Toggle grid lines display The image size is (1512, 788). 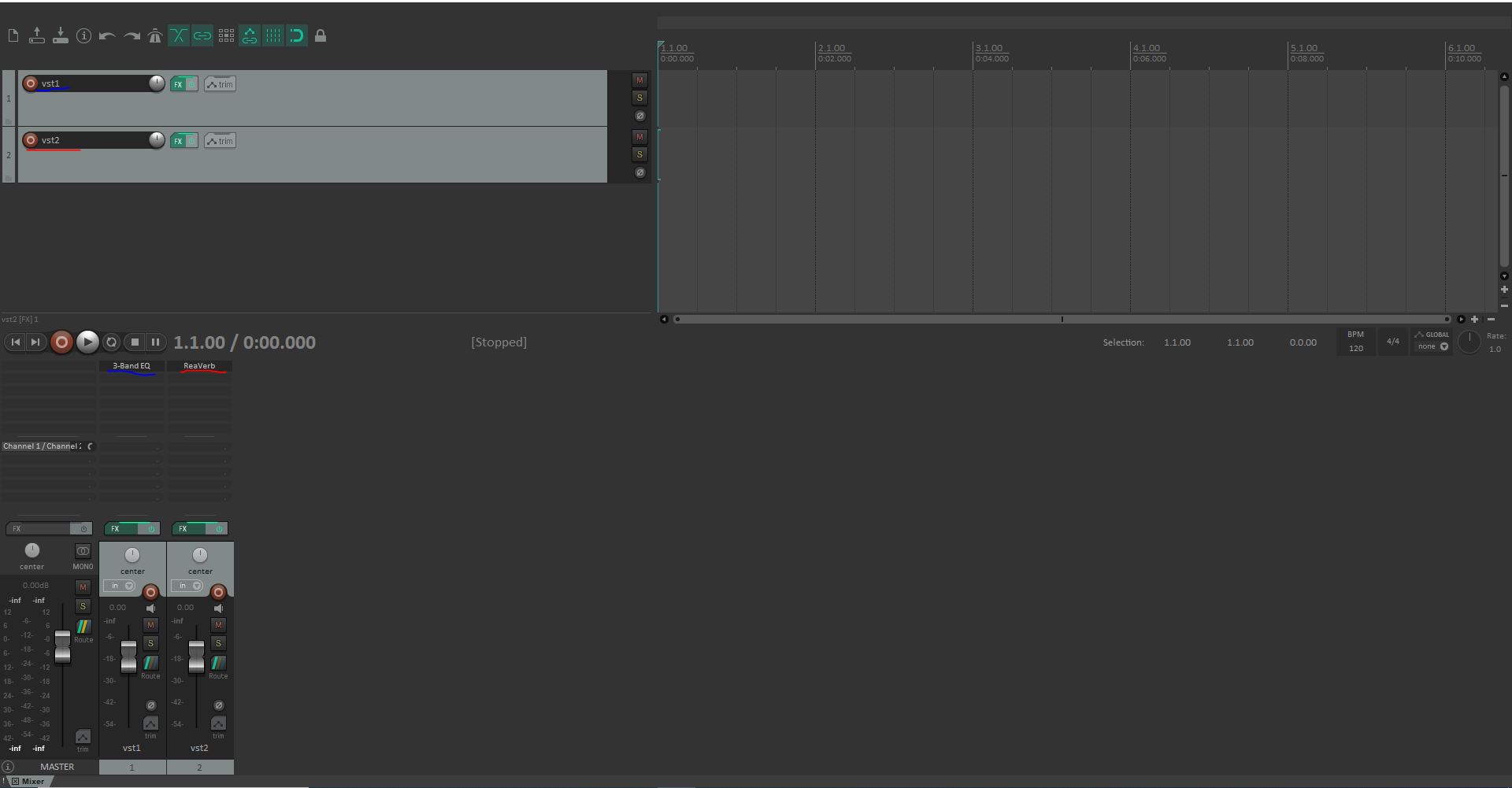pos(273,35)
